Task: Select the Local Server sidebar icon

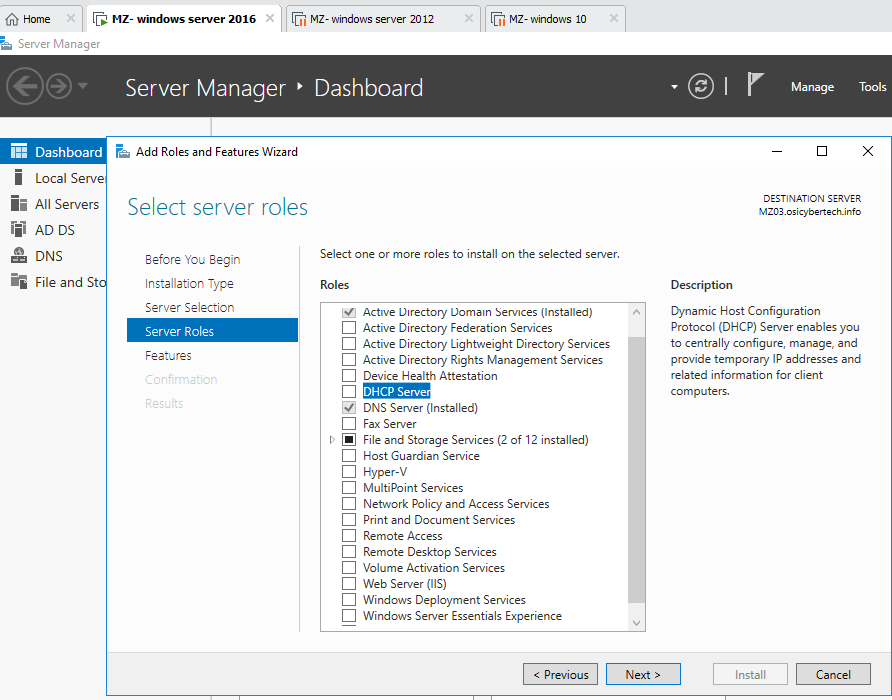Action: coord(19,178)
